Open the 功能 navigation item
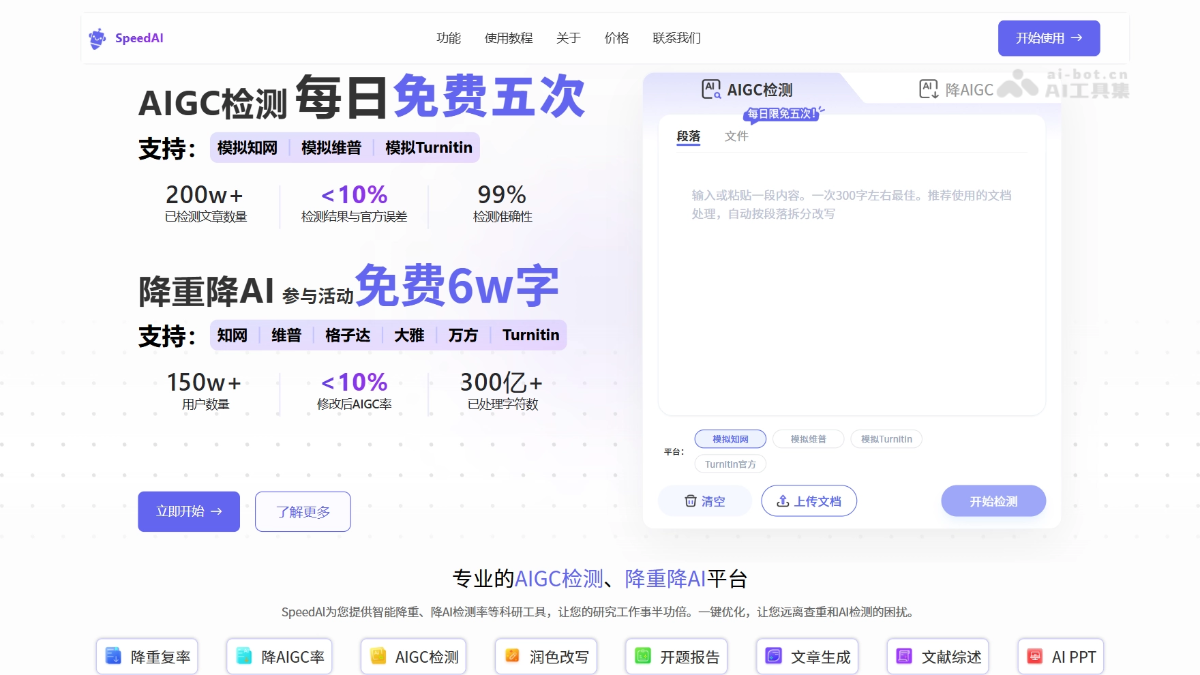Viewport: 1200px width, 675px height. tap(448, 38)
